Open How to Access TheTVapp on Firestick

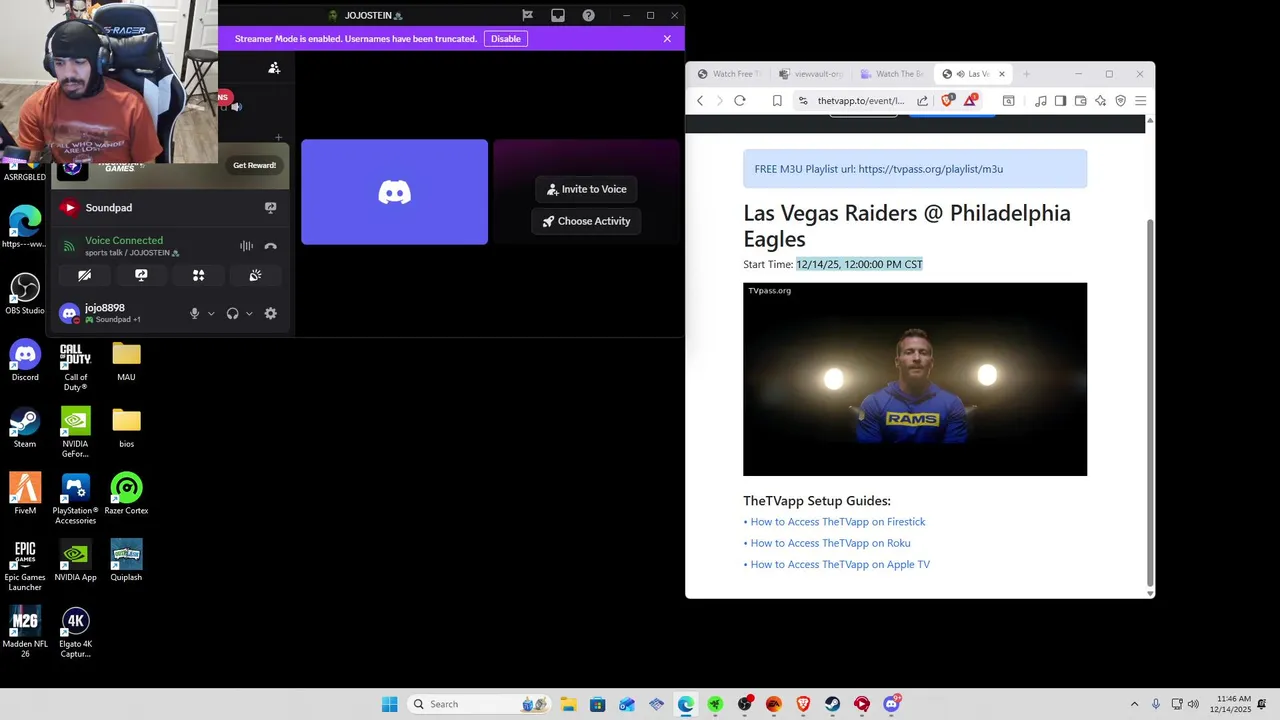coord(838,522)
